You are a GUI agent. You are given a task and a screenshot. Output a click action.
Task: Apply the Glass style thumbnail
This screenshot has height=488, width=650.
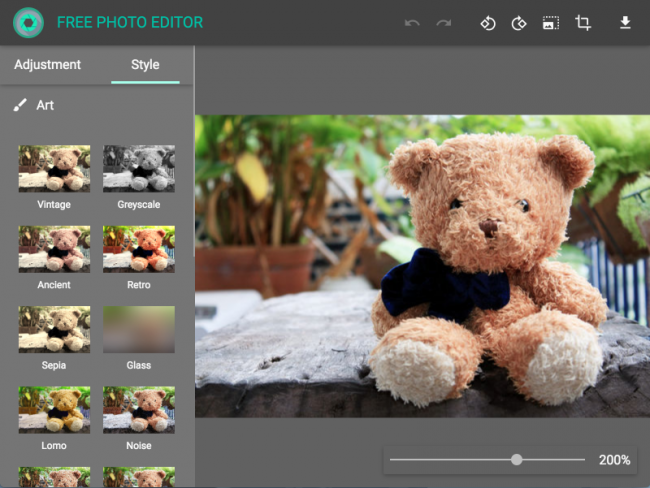(139, 329)
